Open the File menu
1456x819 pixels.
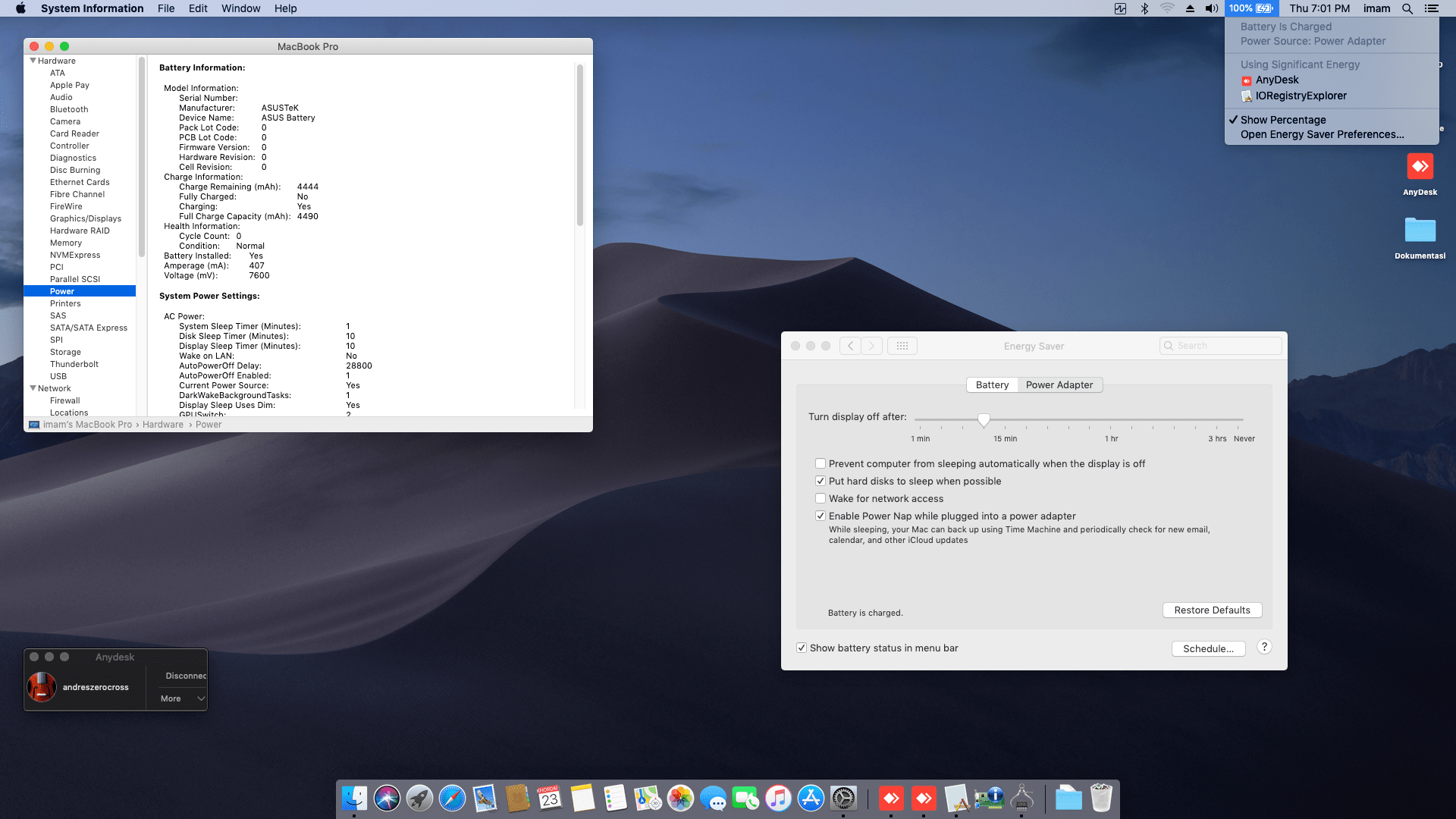(166, 8)
